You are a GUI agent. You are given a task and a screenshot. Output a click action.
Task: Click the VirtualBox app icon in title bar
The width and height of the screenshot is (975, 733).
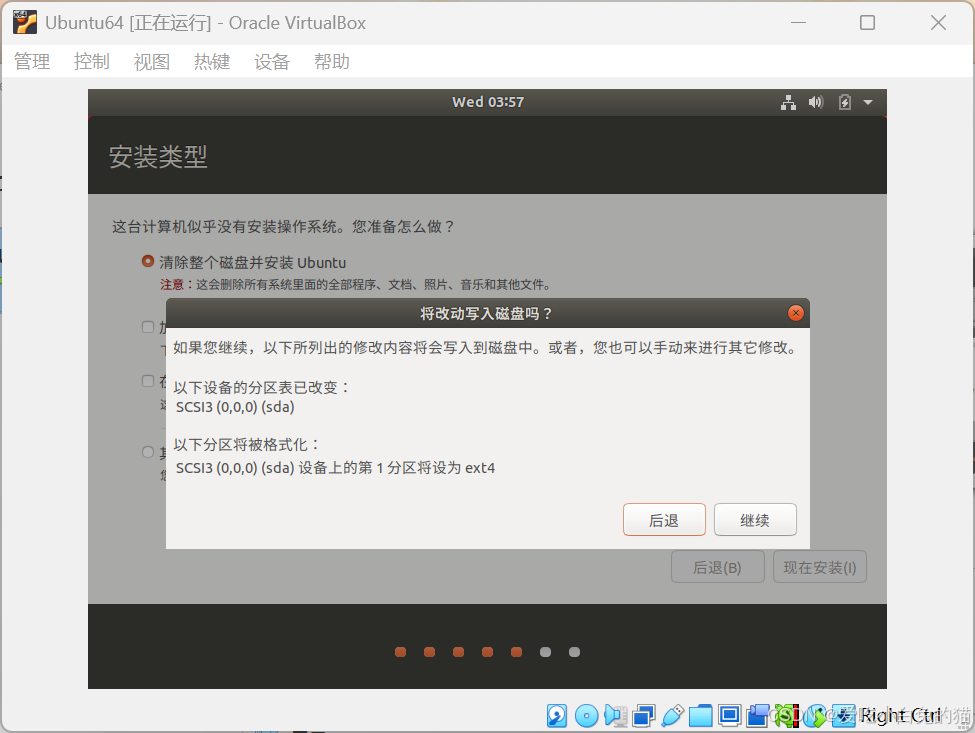click(25, 22)
